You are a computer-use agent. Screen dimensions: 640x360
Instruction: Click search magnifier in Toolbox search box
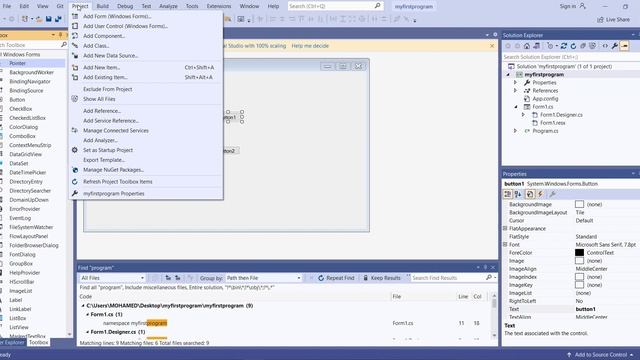[64, 44]
